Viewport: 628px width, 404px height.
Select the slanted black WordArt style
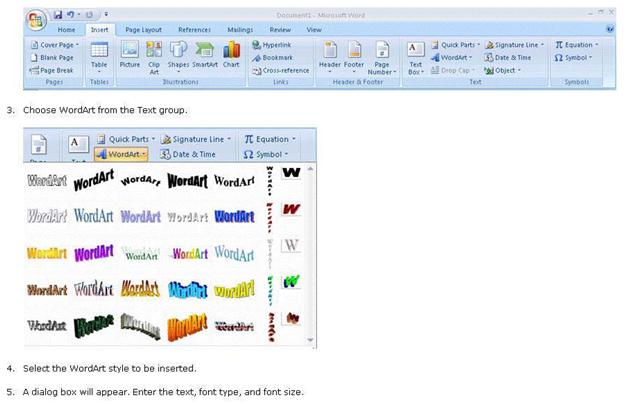pyautogui.click(x=94, y=180)
